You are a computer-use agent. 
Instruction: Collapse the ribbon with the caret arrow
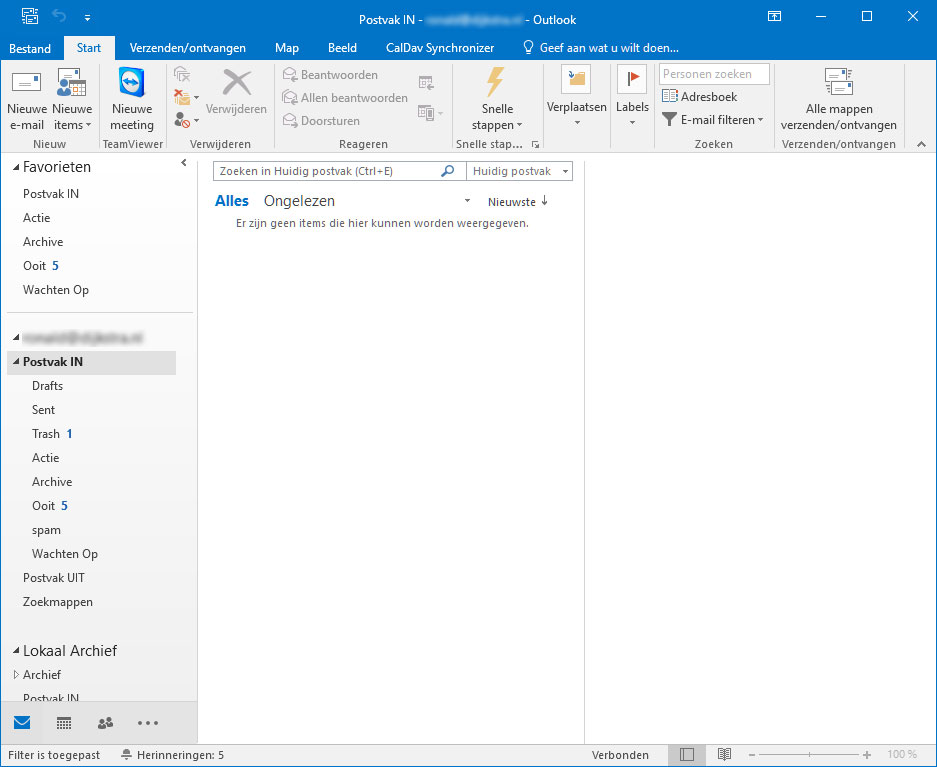pos(921,145)
